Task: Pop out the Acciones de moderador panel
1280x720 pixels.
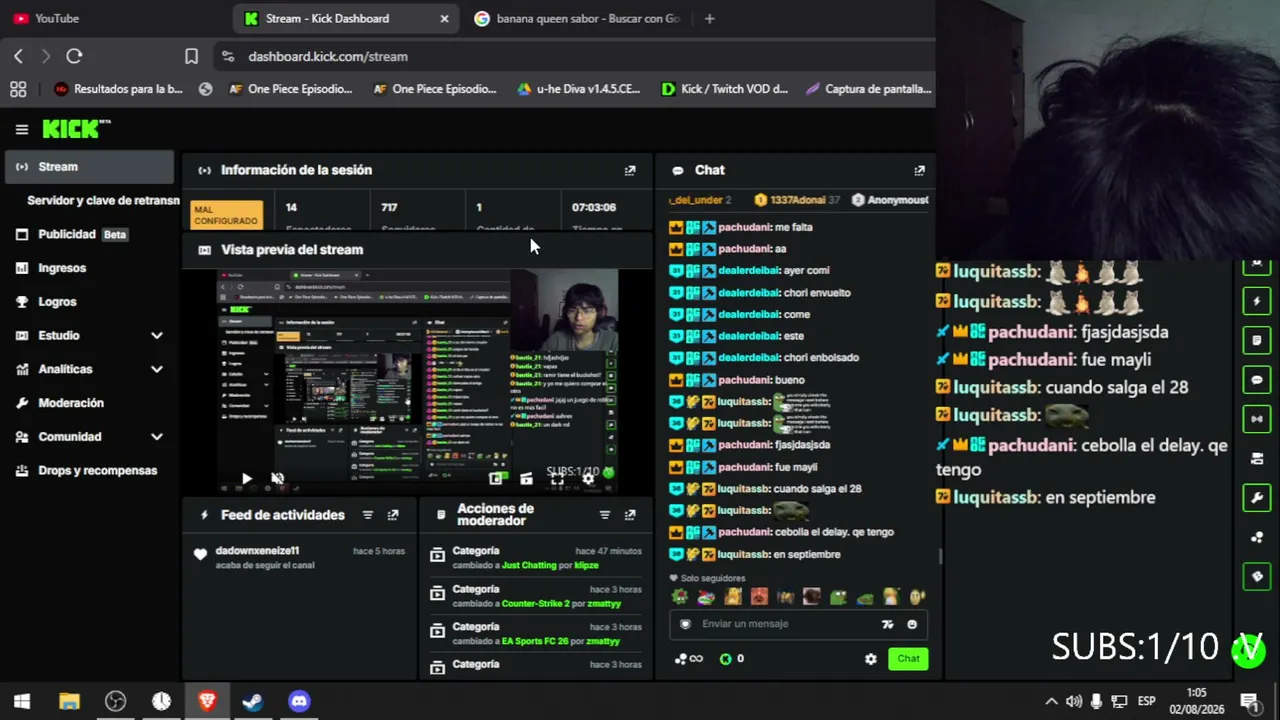Action: tap(630, 515)
